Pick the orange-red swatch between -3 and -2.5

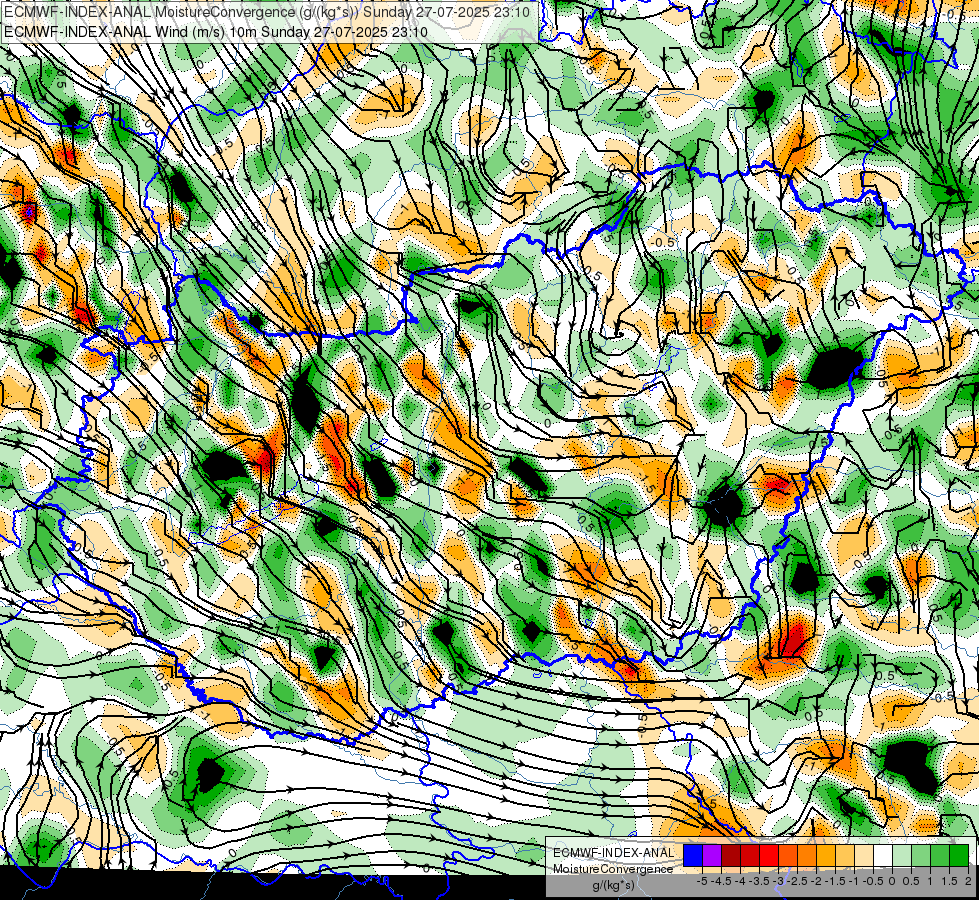(788, 855)
